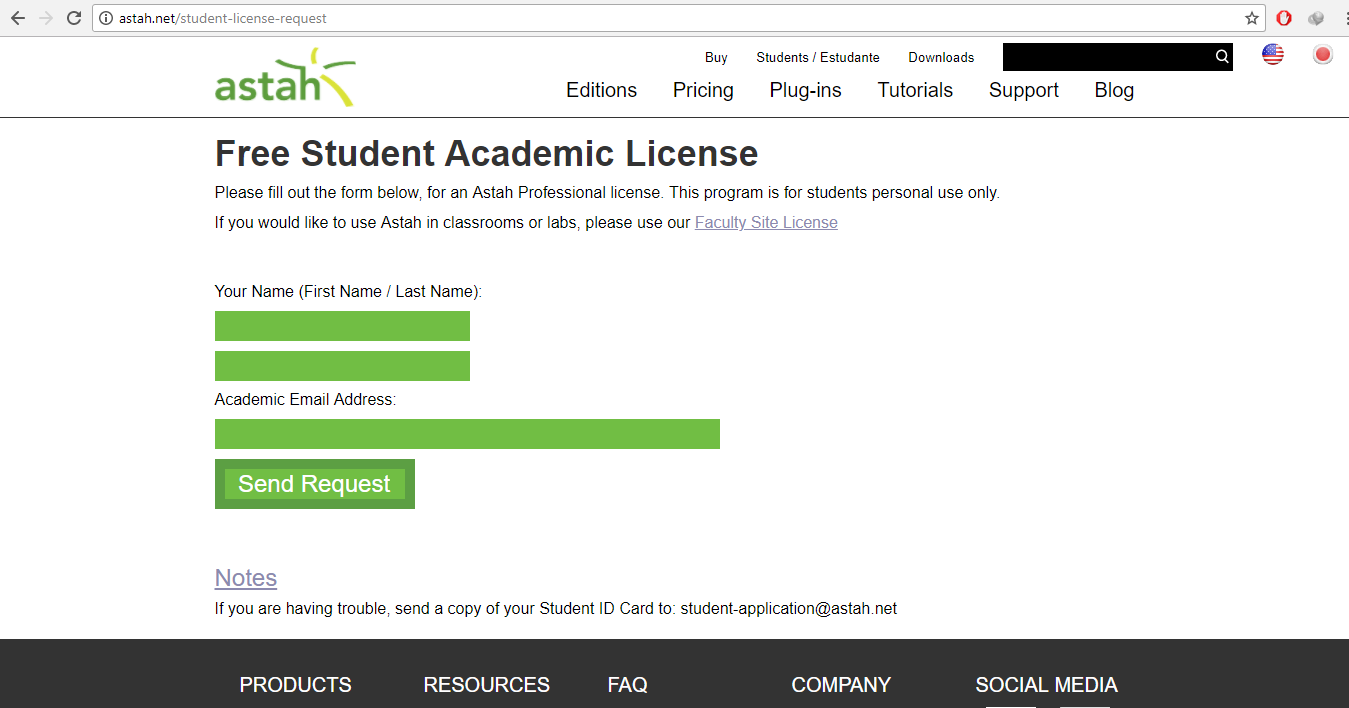Click the browser address bar URL
Screen dimensions: 1349x708
[222, 18]
